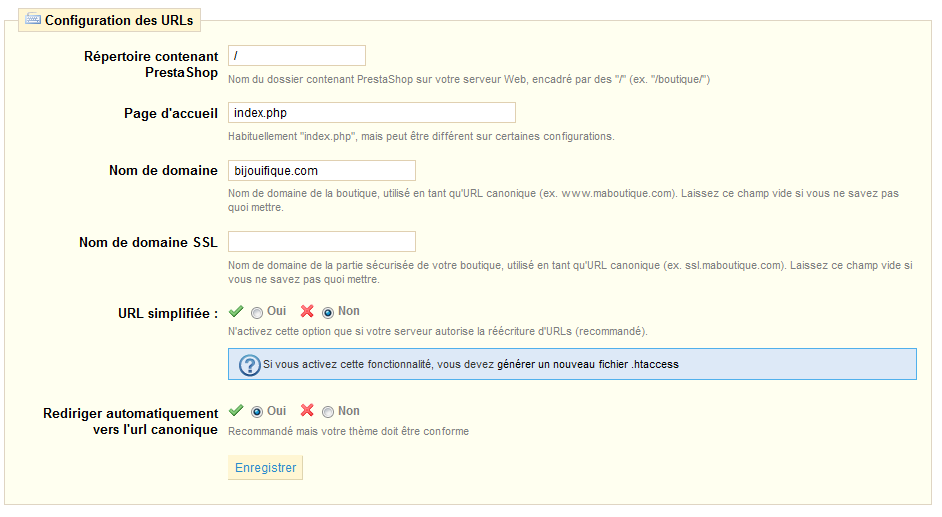Click the hint starting 'N'activez cette option'

tap(438, 331)
